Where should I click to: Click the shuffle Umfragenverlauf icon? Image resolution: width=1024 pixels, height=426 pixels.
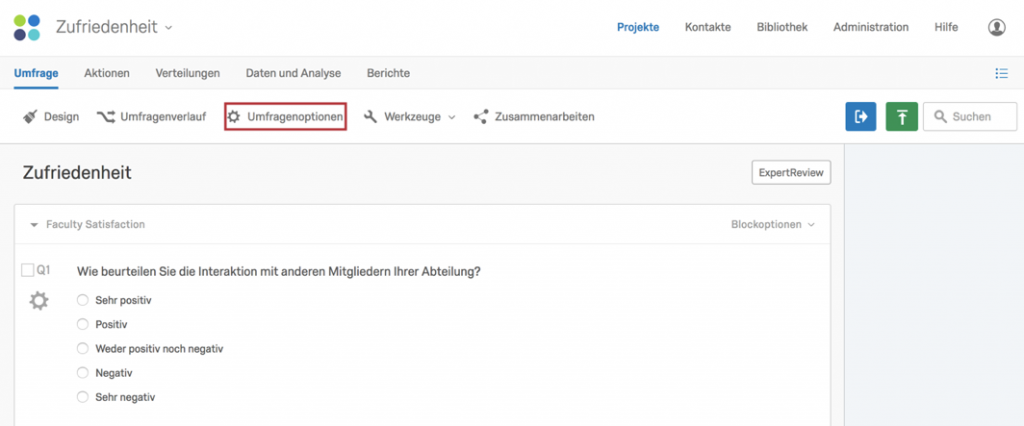click(x=105, y=117)
